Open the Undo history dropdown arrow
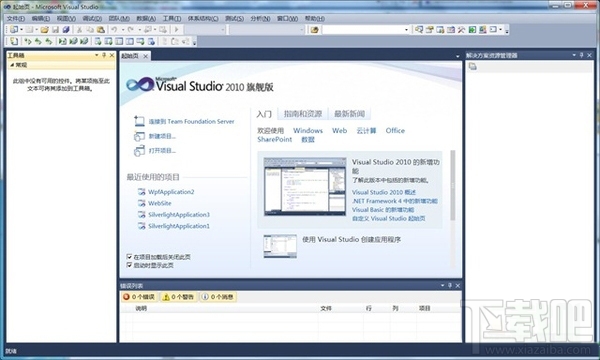Screen dimensions: 600x360 tap(123, 29)
